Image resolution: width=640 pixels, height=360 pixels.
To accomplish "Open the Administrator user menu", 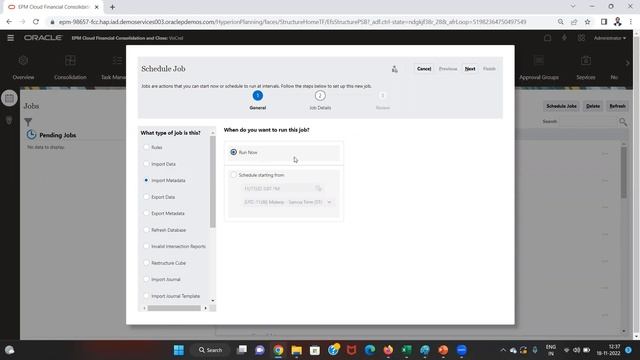I will [609, 38].
